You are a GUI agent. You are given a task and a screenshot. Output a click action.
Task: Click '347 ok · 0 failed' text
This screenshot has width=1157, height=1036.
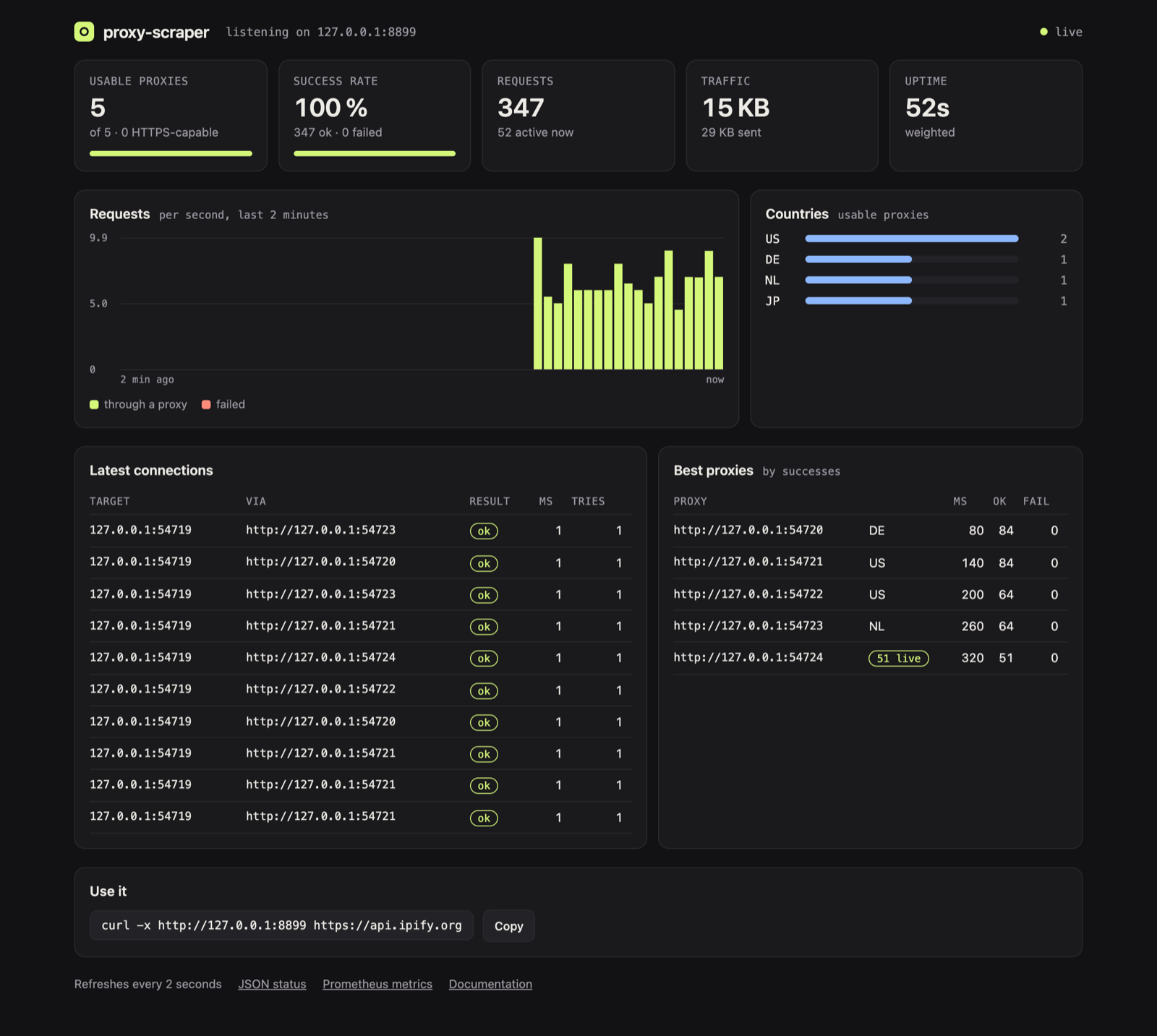coord(338,132)
